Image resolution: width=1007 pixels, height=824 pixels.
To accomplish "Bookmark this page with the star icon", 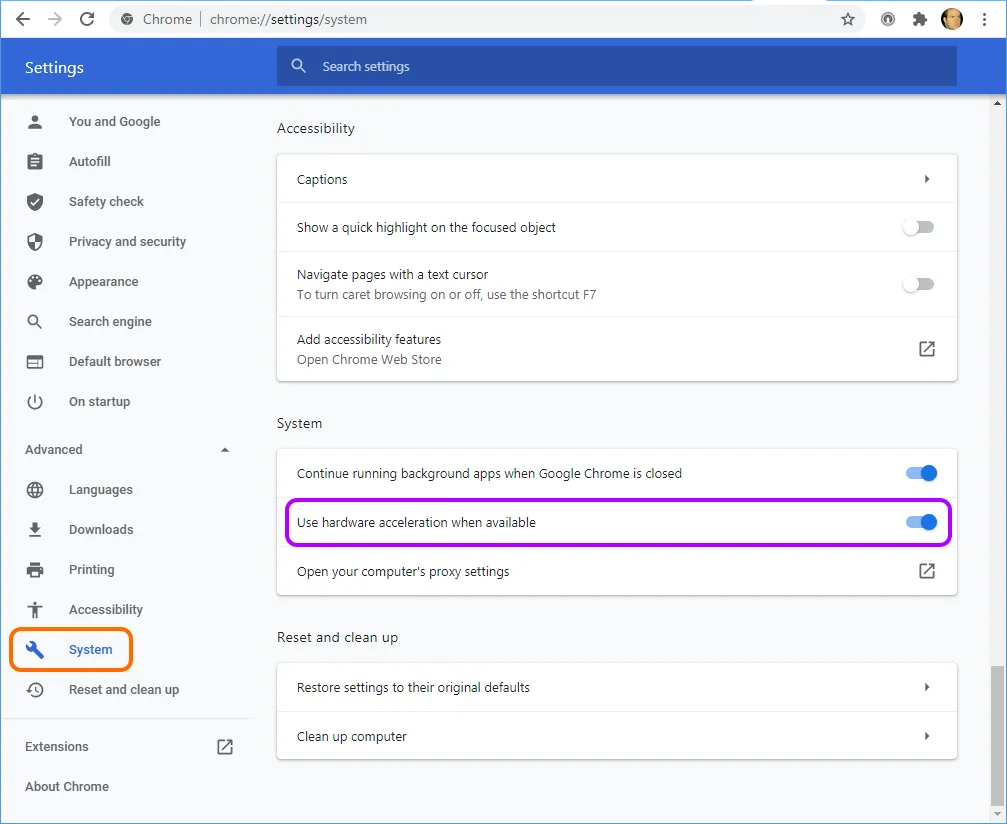I will tap(848, 19).
